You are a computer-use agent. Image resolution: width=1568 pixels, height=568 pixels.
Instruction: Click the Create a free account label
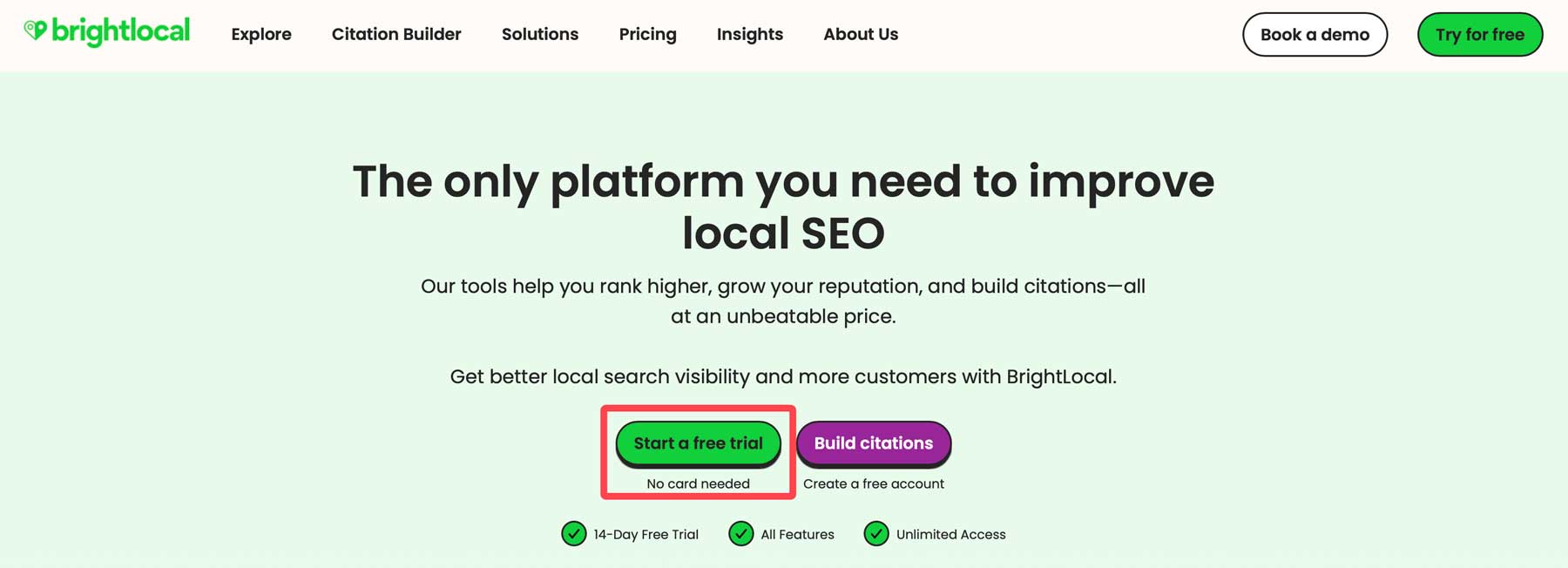[874, 483]
